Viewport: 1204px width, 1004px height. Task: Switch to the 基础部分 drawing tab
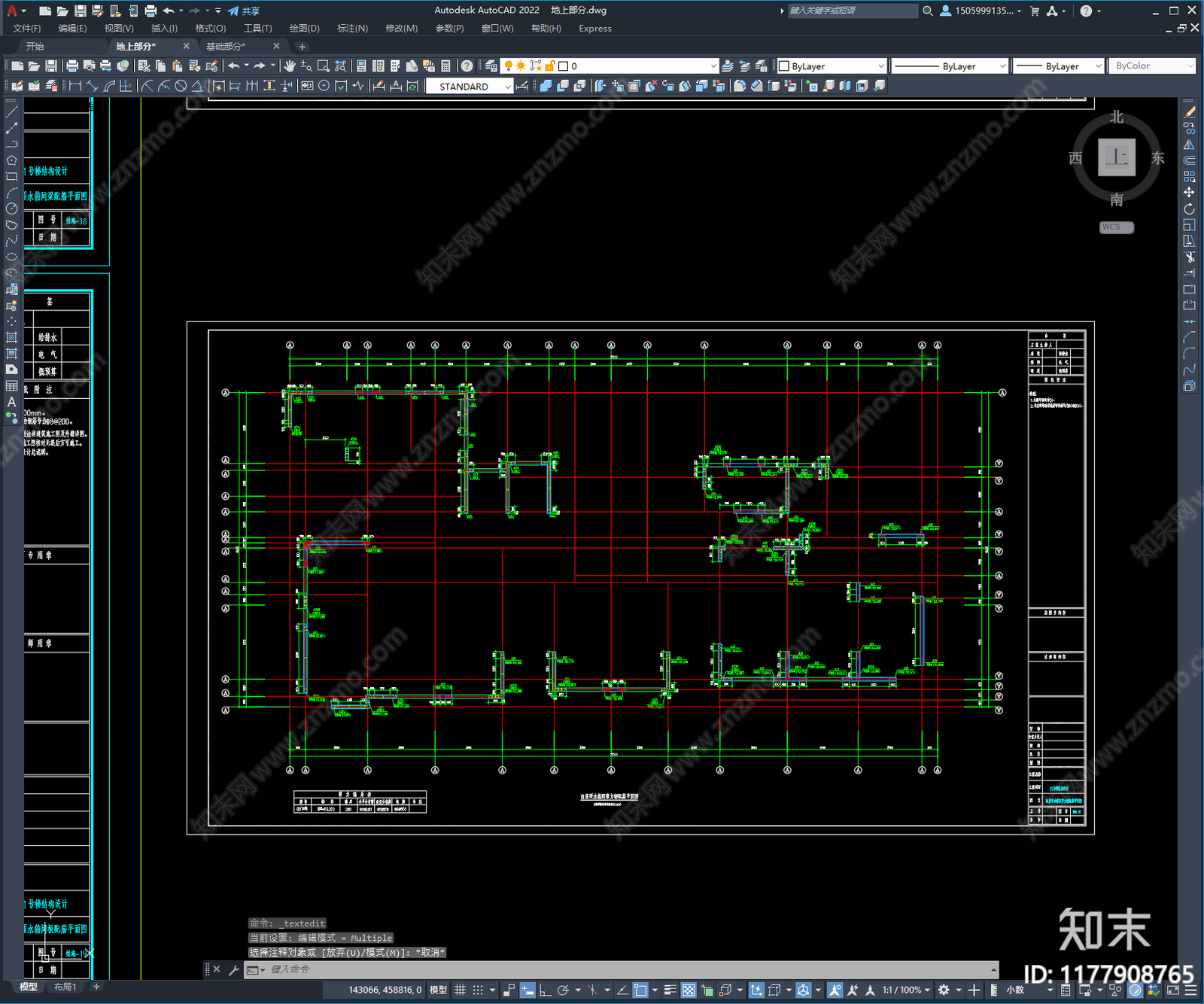pyautogui.click(x=226, y=47)
